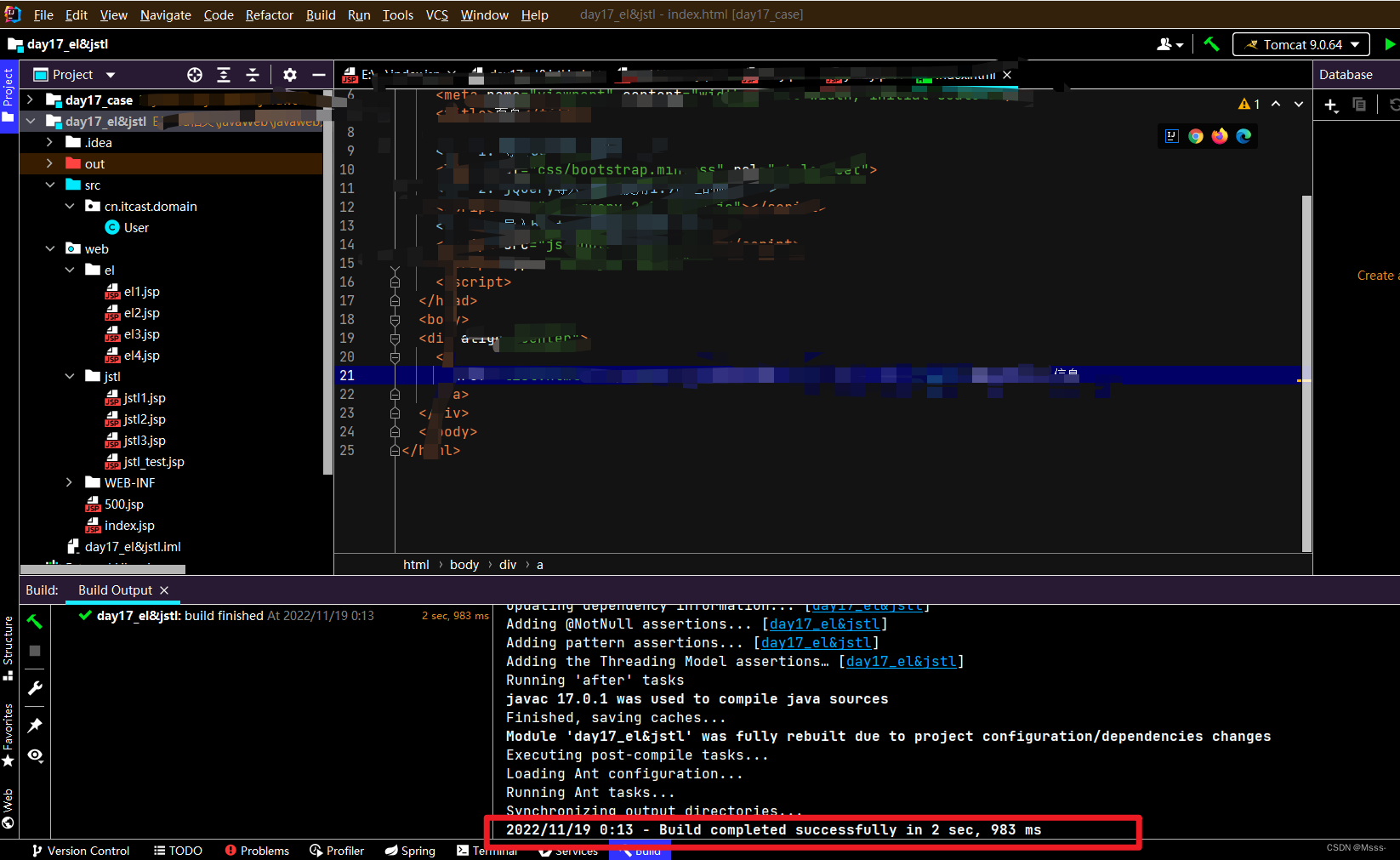Image resolution: width=1400 pixels, height=860 pixels.
Task: Run Tomcat with the green play icon
Action: coord(1390,44)
